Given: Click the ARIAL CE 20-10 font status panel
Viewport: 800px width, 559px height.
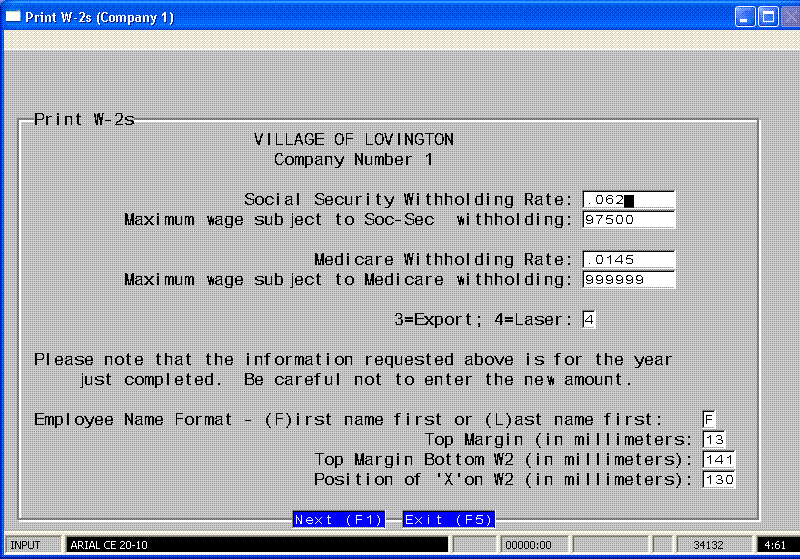Looking at the screenshot, I should (x=255, y=546).
